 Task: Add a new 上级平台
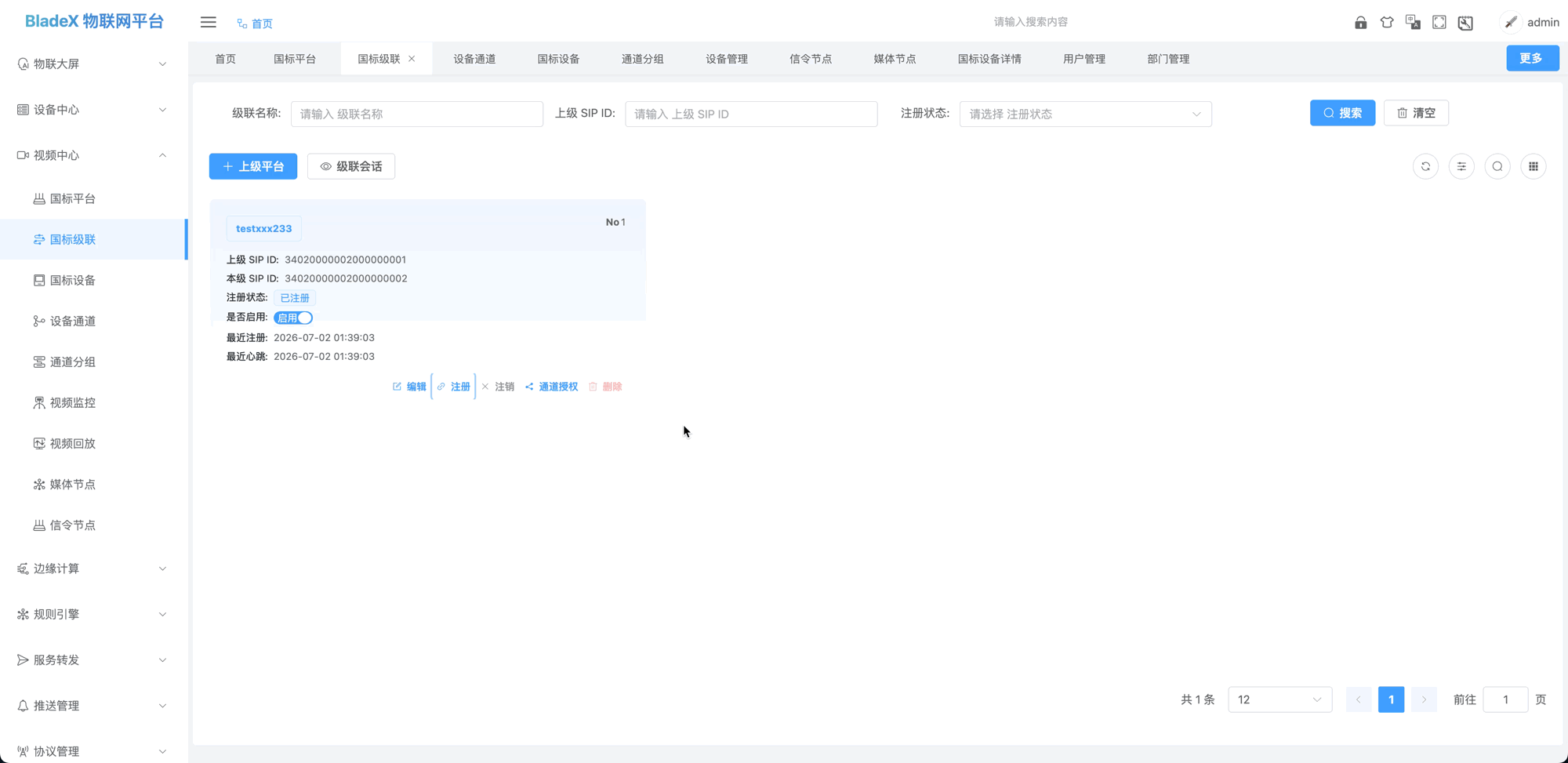pyautogui.click(x=253, y=166)
